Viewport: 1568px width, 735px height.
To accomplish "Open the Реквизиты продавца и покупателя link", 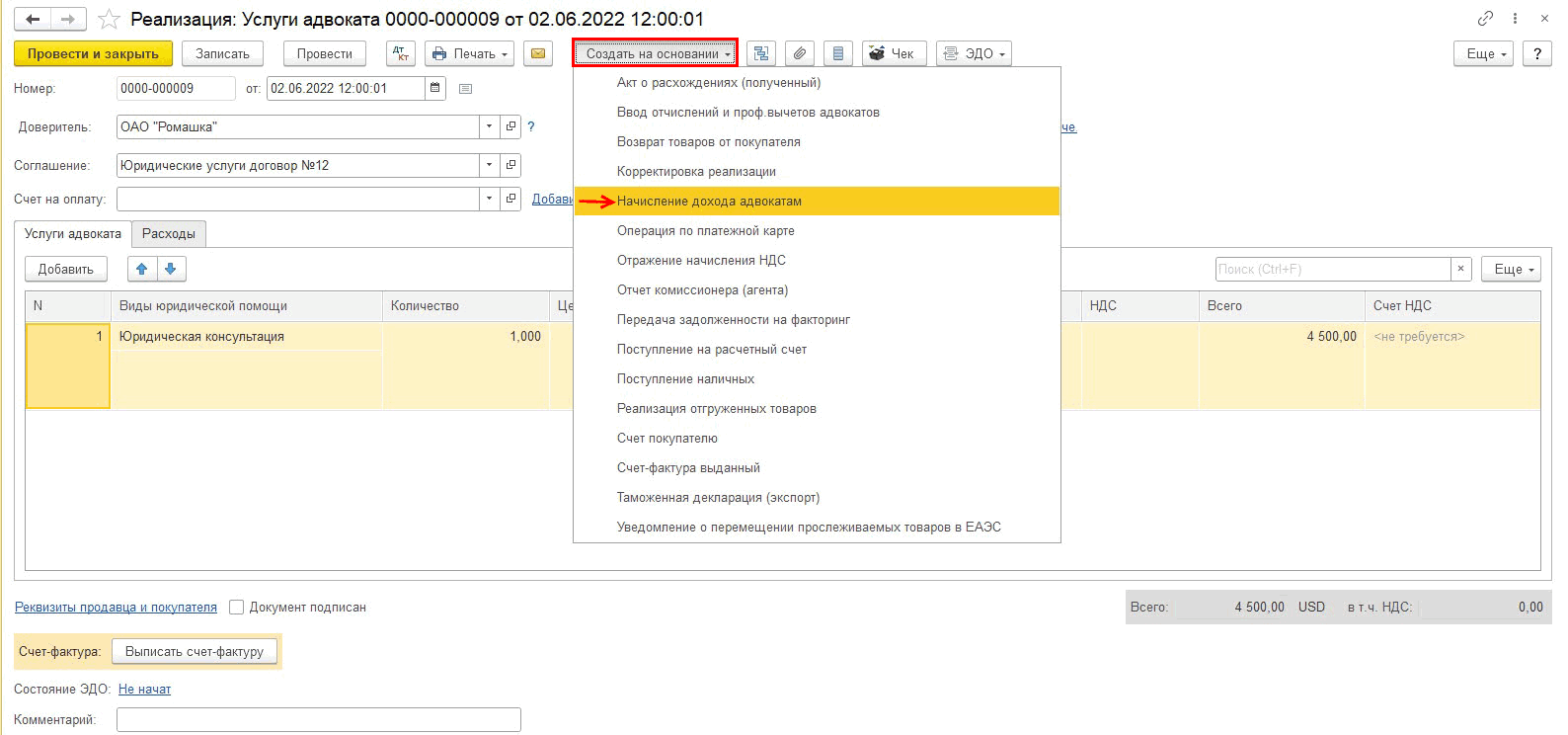I will [x=116, y=608].
